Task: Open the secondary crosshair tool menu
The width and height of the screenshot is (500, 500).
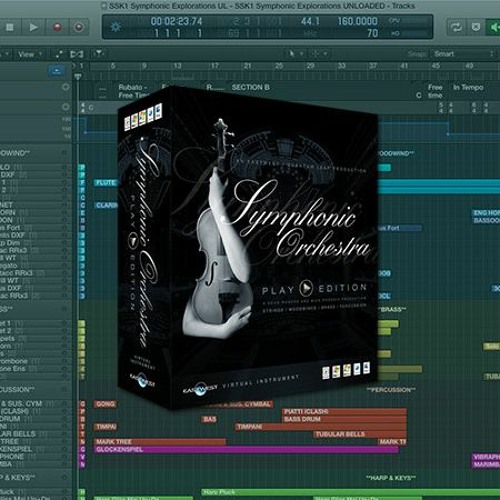Action: 319,54
